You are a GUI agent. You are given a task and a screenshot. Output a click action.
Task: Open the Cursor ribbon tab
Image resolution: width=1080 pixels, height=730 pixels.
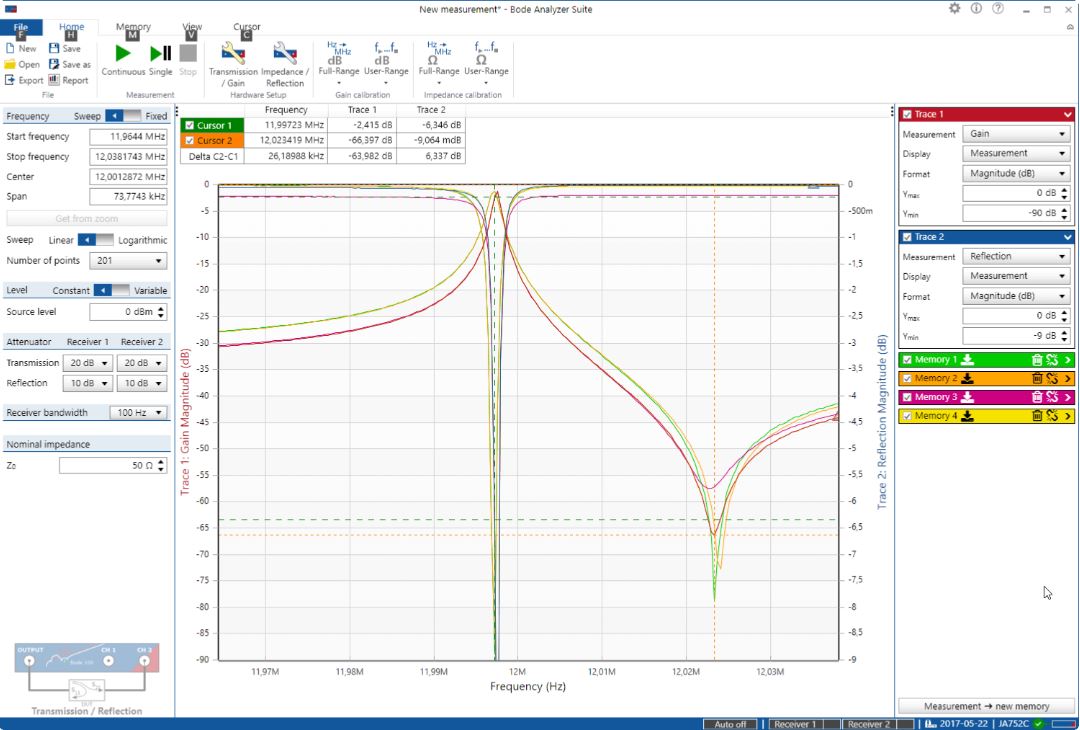pyautogui.click(x=246, y=27)
